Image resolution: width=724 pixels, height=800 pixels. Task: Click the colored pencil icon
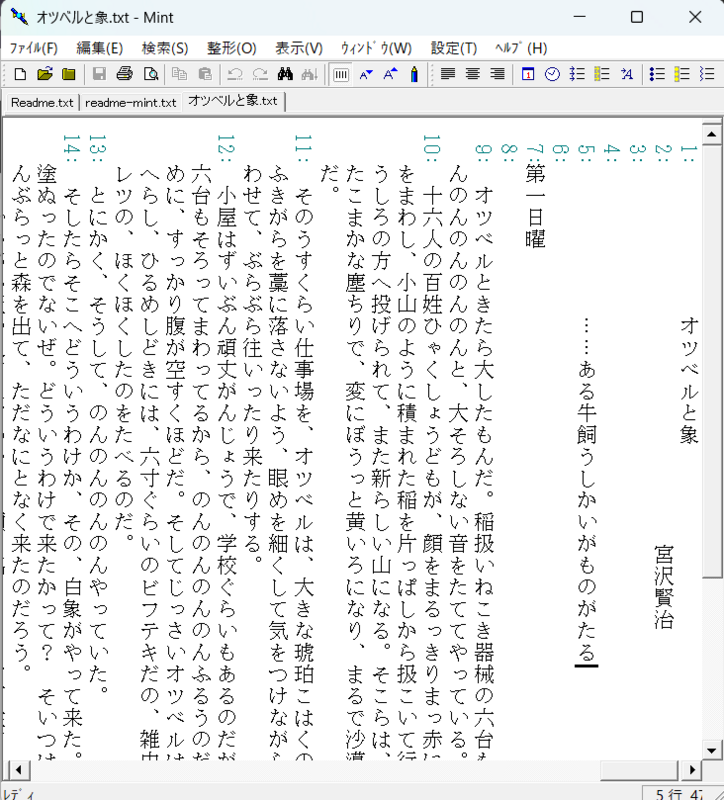pyautogui.click(x=414, y=74)
